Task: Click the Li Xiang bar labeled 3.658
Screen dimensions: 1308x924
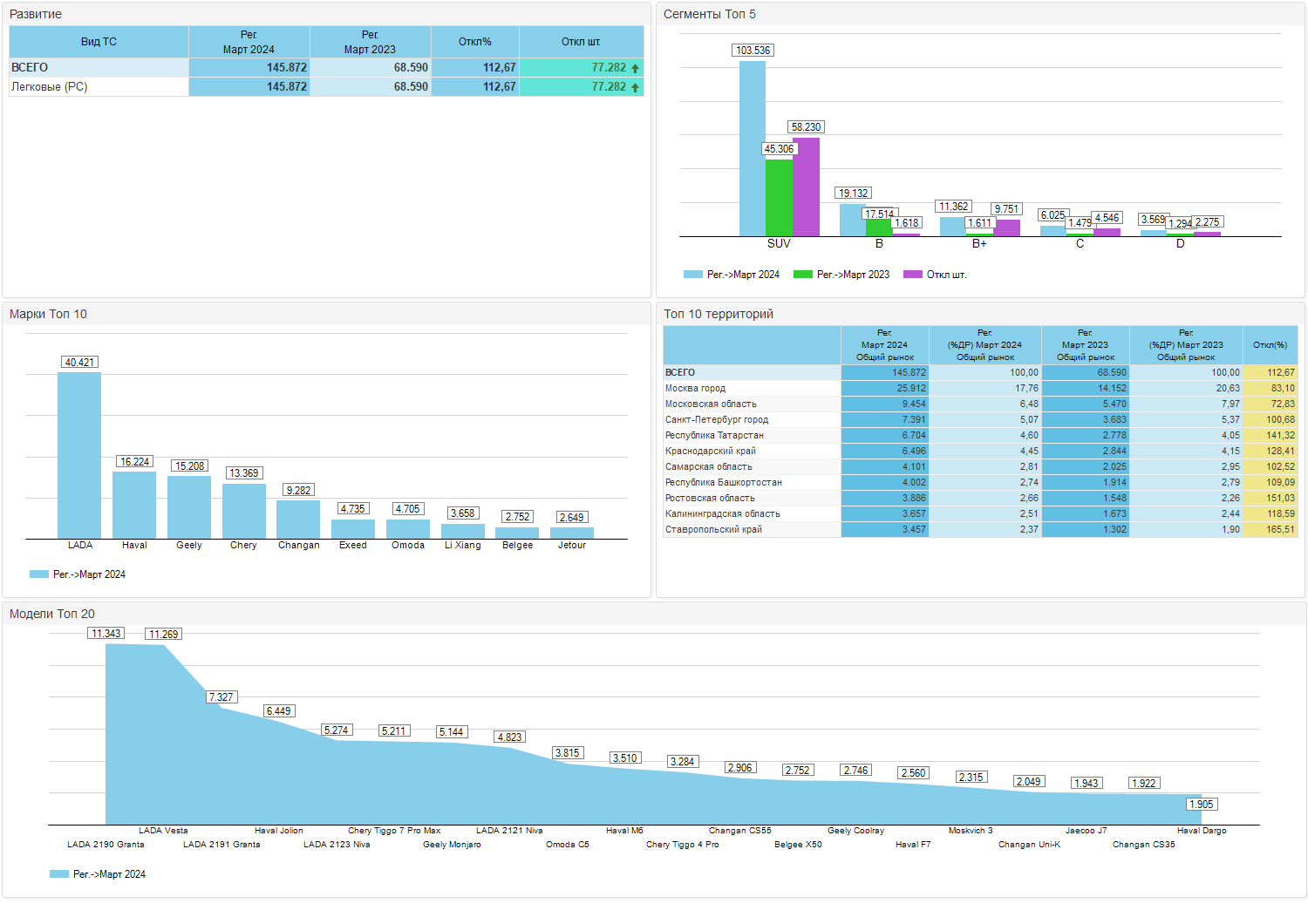Action: pos(463,531)
